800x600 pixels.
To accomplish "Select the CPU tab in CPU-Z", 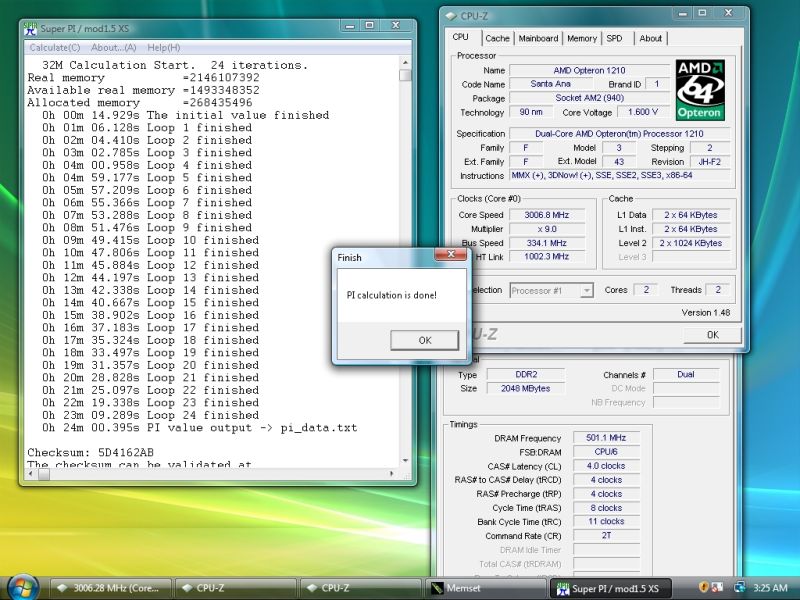I will tap(460, 37).
